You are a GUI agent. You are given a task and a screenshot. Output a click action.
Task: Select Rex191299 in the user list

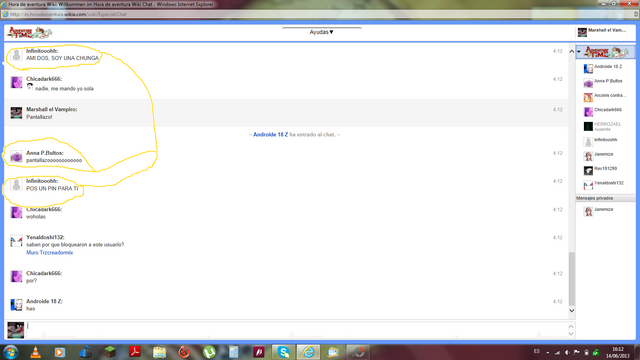605,169
